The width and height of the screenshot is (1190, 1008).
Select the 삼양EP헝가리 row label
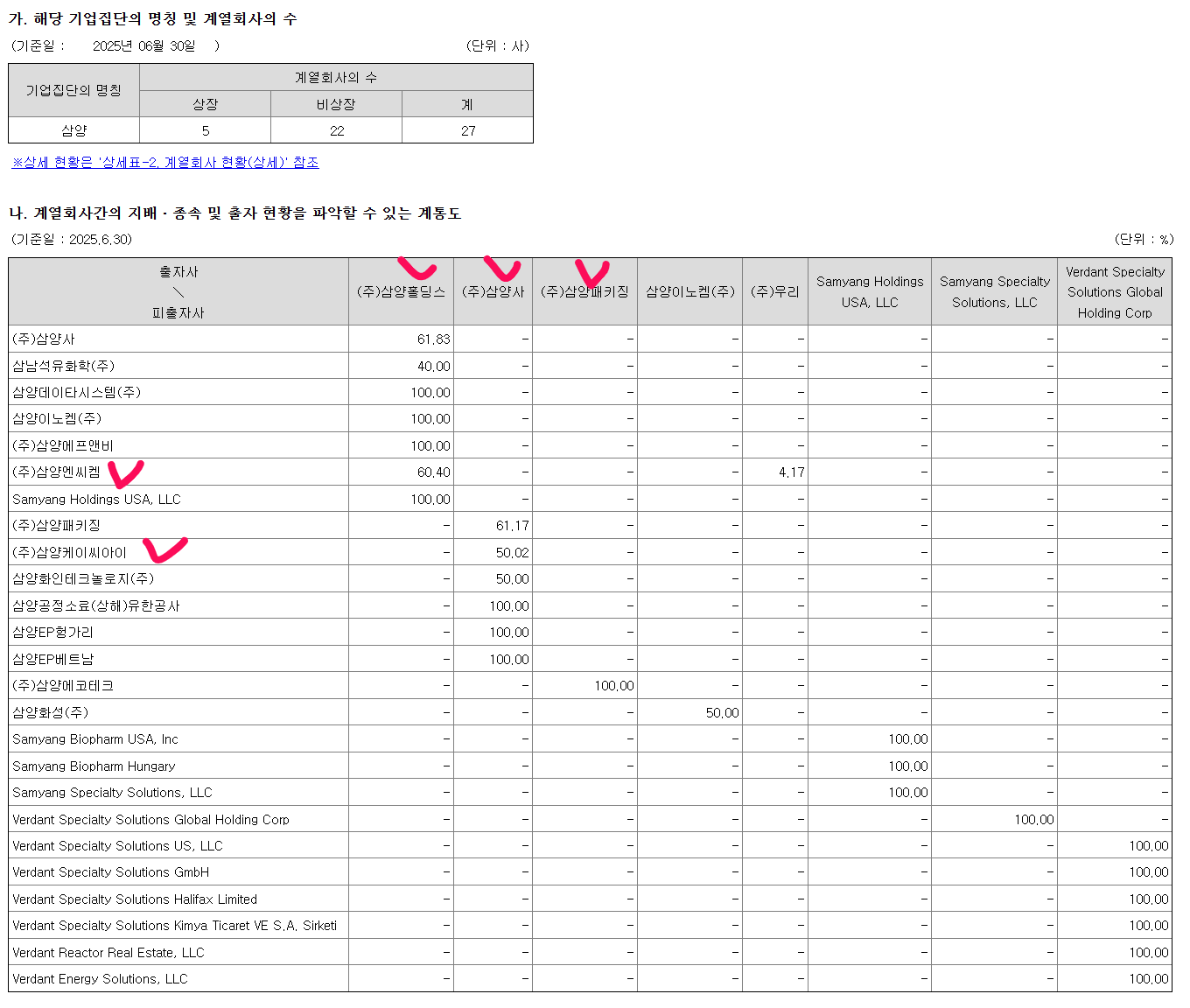point(52,632)
